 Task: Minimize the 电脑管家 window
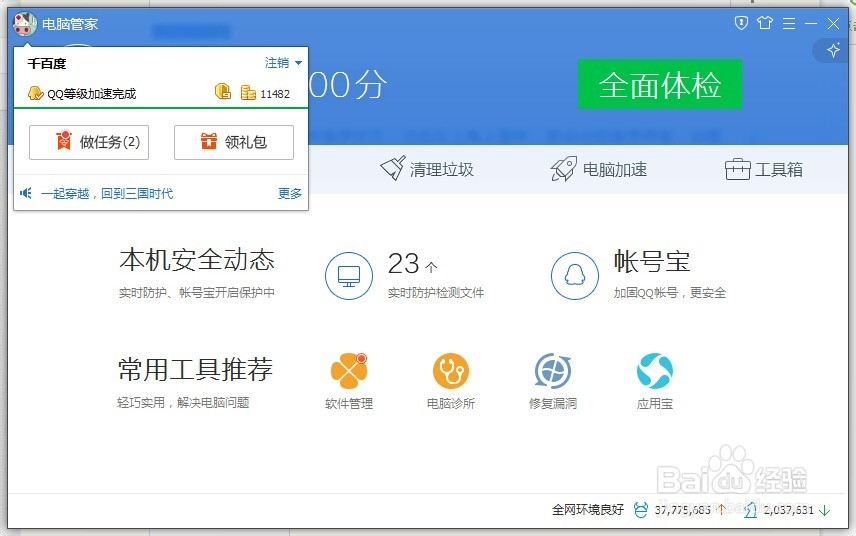click(x=811, y=23)
